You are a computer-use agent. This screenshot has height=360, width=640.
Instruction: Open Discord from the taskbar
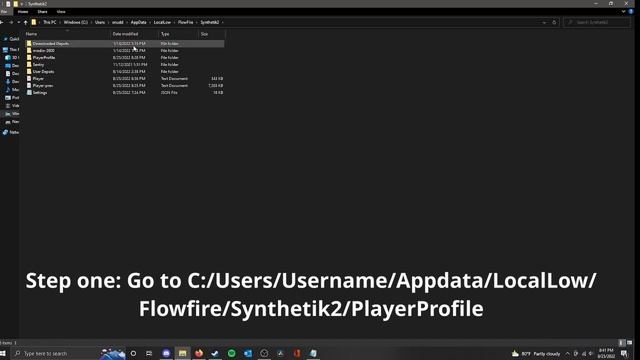[x=166, y=353]
